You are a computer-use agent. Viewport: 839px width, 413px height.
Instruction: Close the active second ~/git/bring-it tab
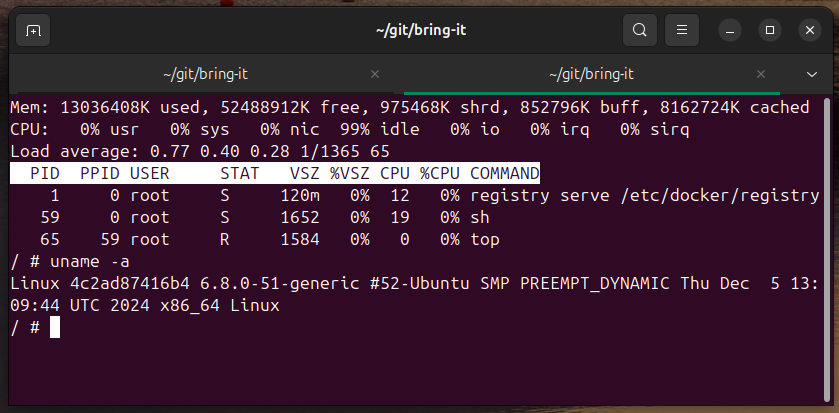click(760, 74)
